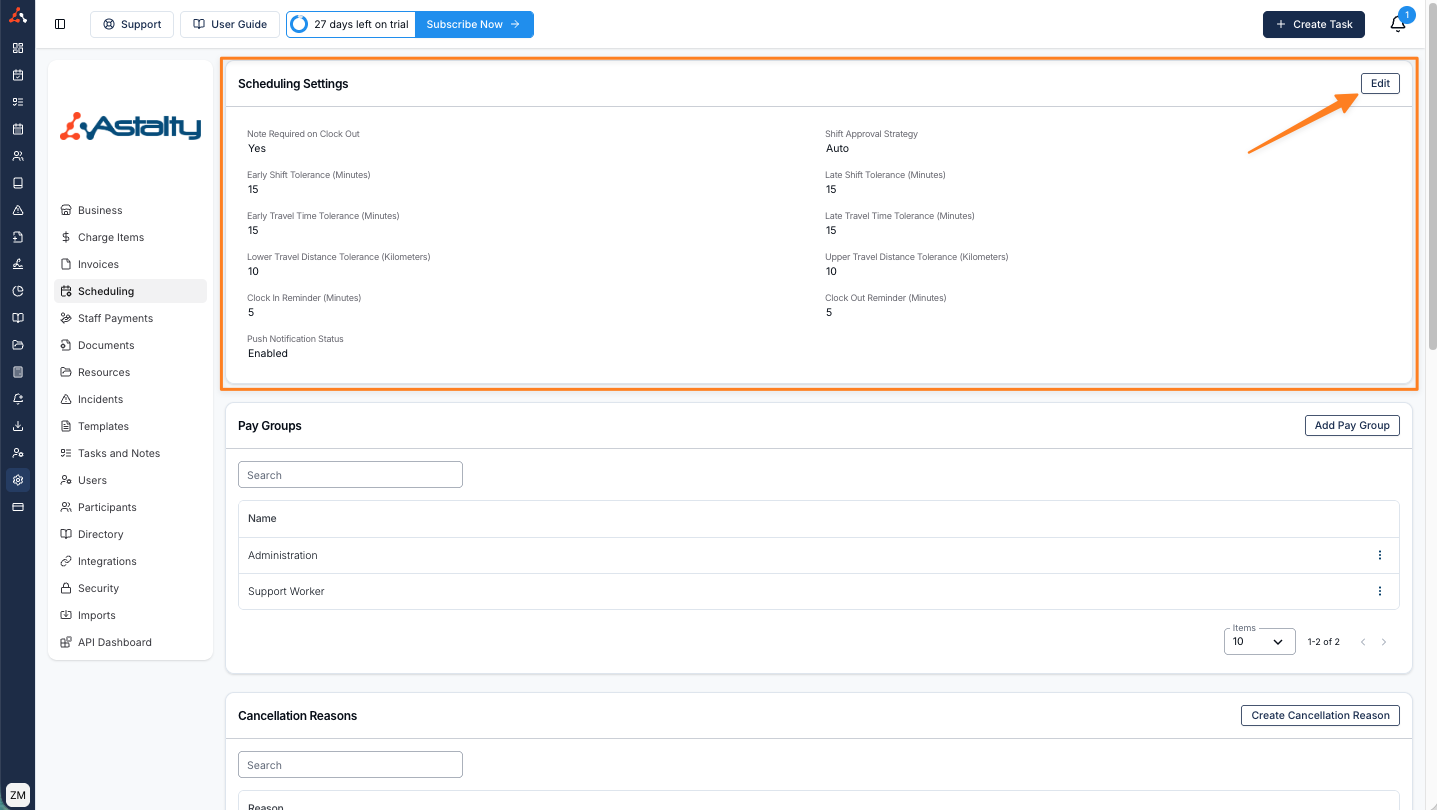Open the dashboard grid icon in left rail
Screen dimensions: 1437x810
tap(17, 48)
